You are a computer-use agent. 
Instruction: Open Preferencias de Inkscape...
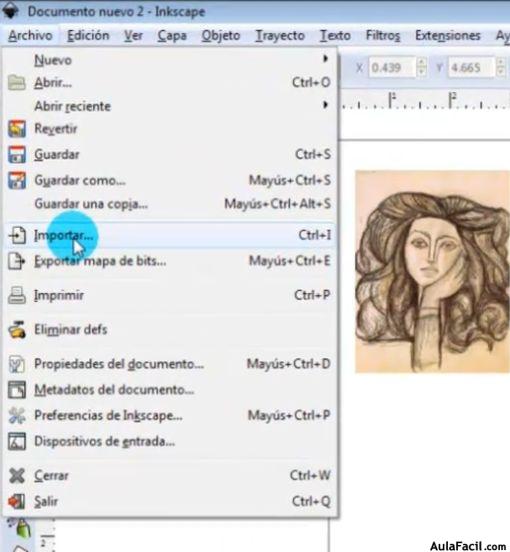170,415
